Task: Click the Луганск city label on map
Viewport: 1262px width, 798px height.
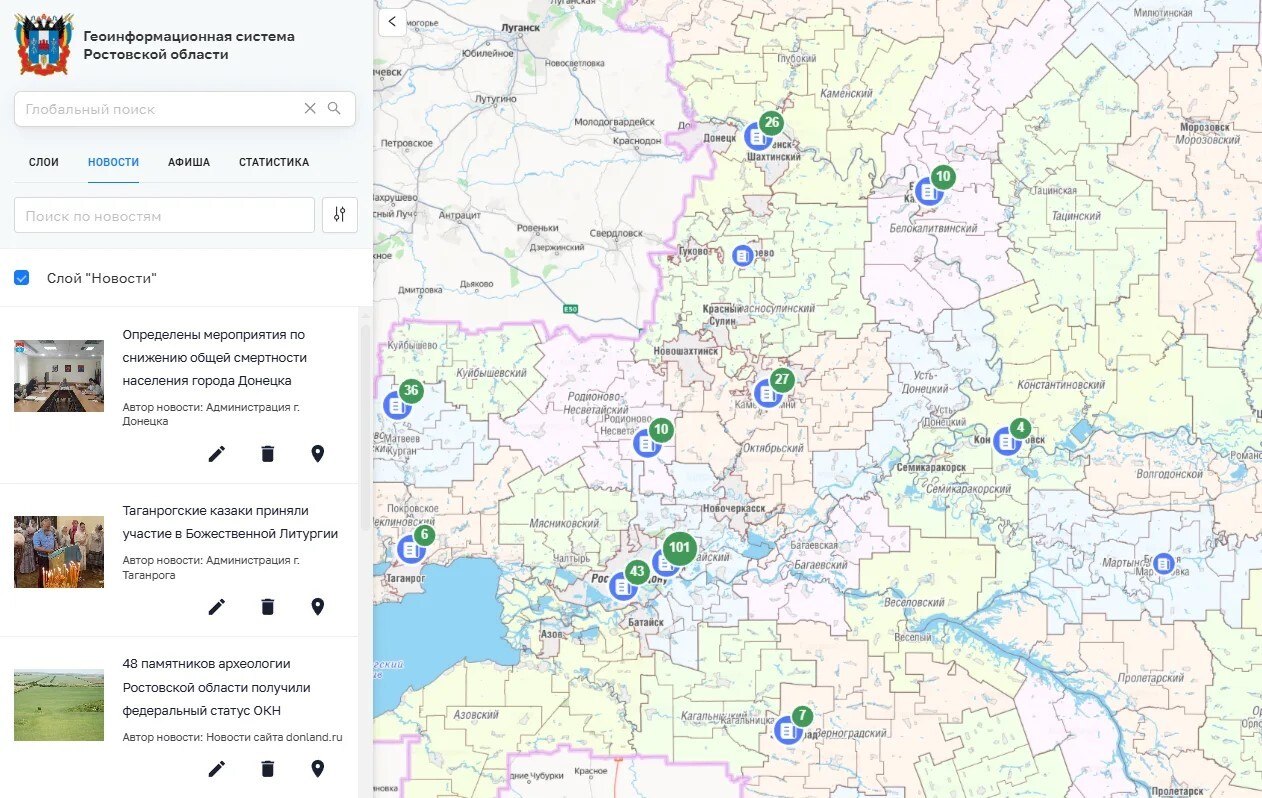Action: click(519, 28)
